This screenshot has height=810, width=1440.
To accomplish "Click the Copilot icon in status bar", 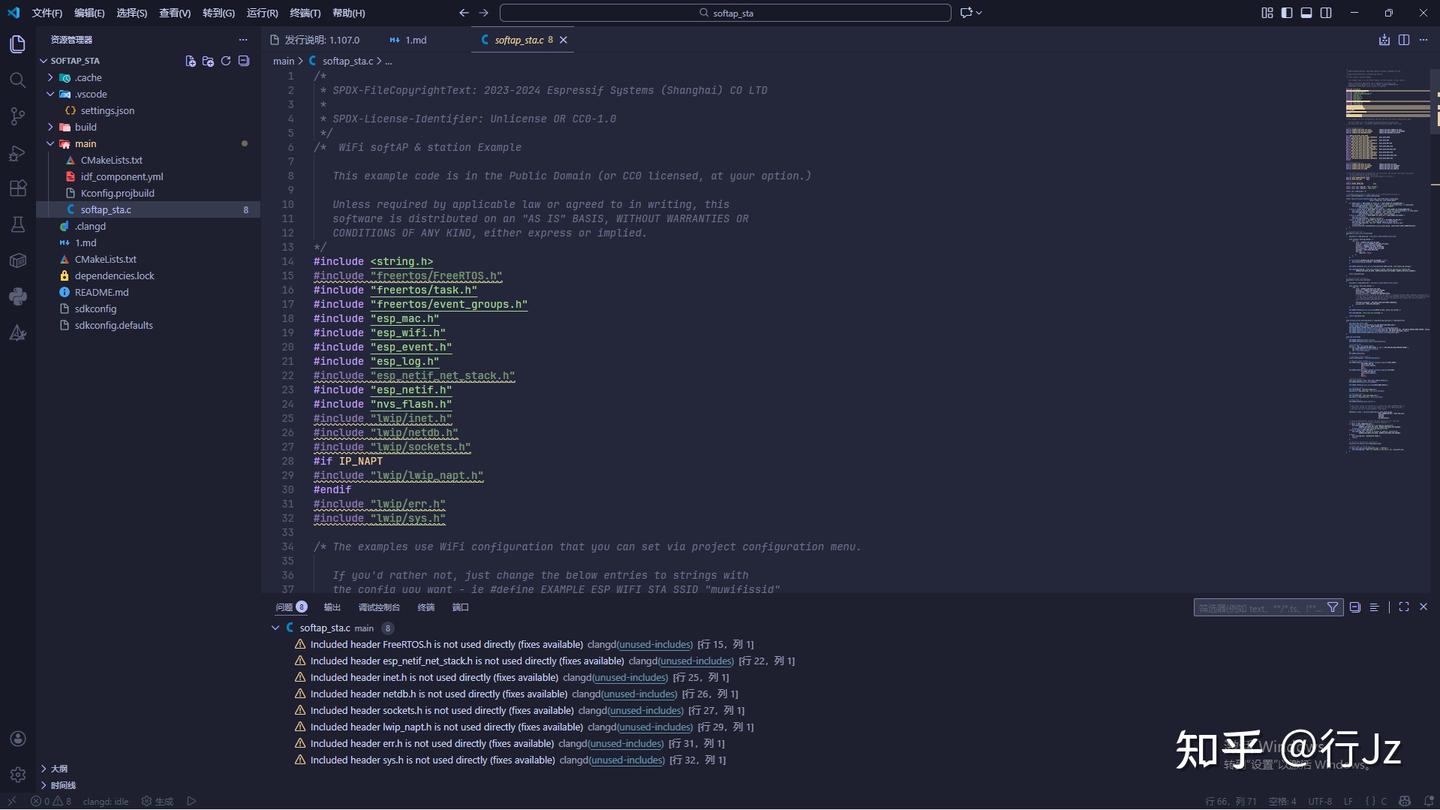I will (1404, 801).
